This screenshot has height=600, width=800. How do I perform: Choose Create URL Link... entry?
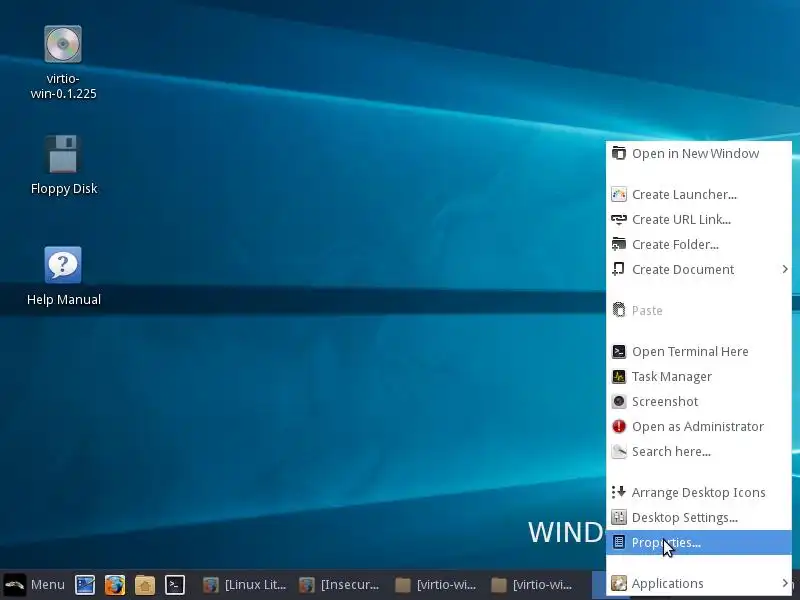(x=698, y=219)
